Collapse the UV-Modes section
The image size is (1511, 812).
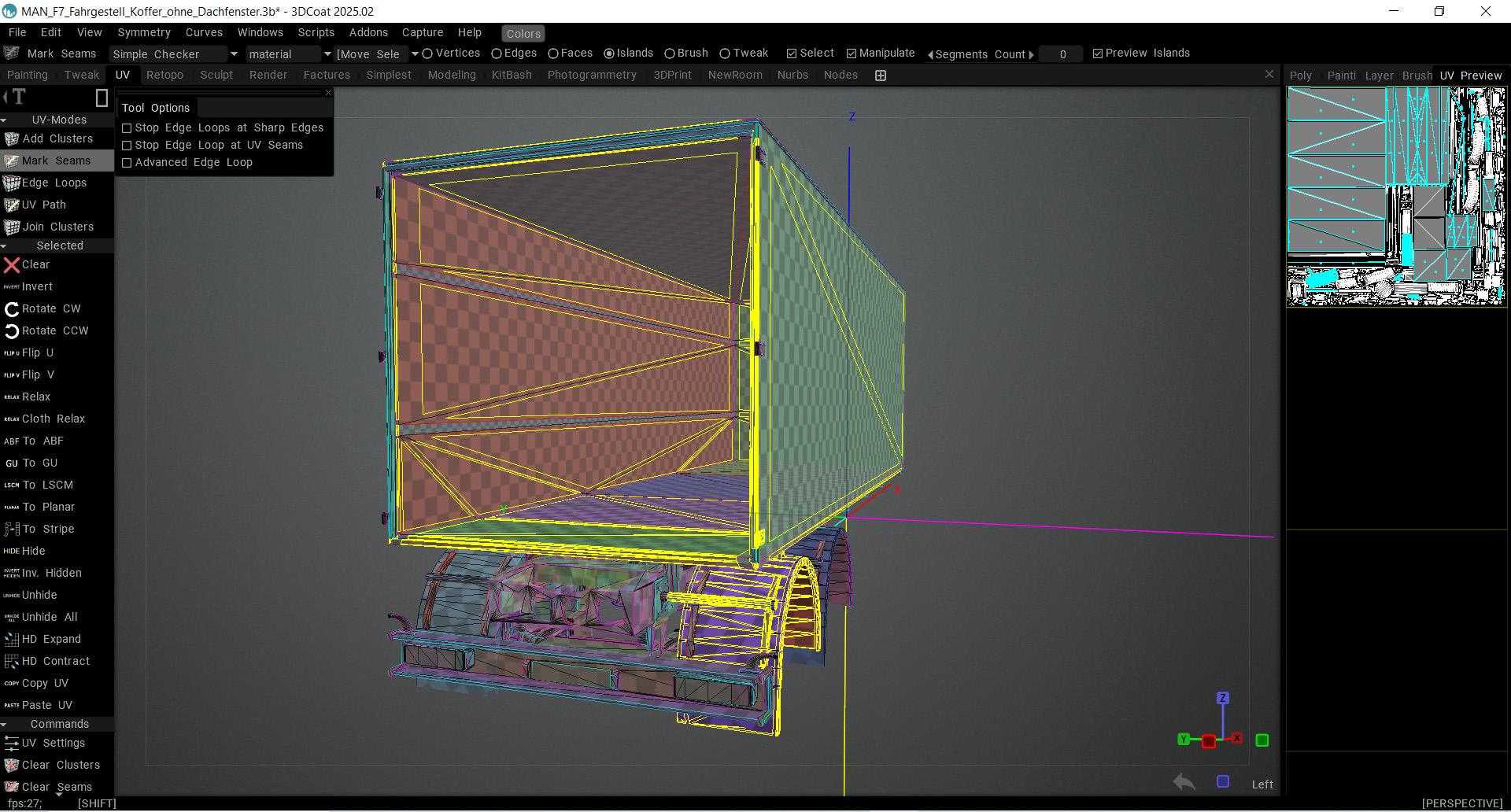[5, 120]
